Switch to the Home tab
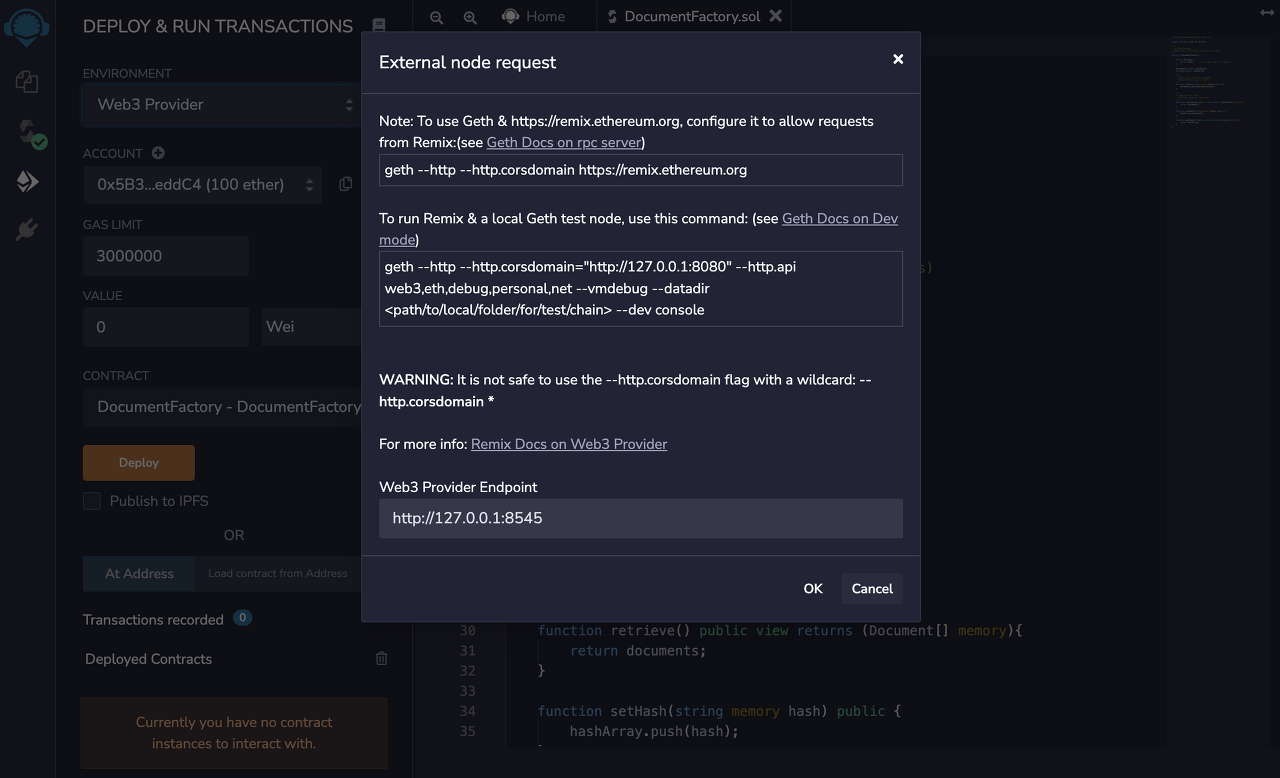The width and height of the screenshot is (1280, 778). 534,16
